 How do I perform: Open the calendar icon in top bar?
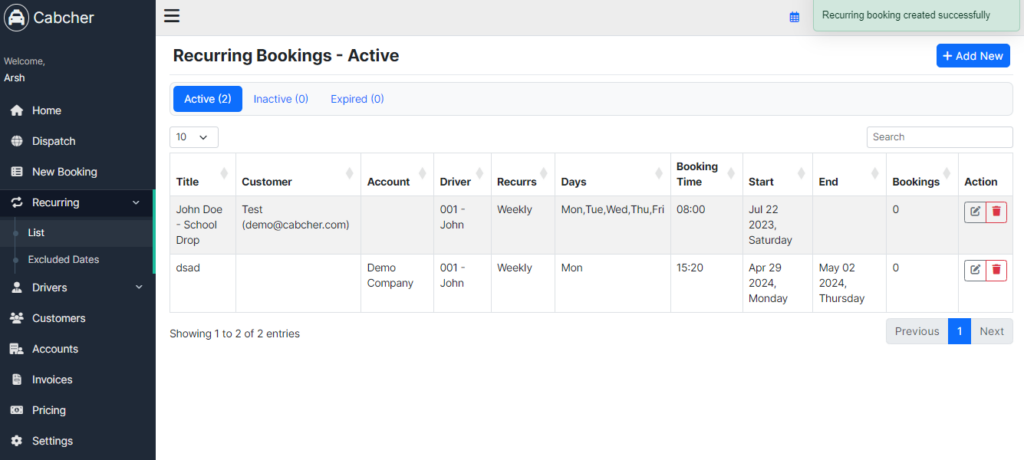(794, 17)
